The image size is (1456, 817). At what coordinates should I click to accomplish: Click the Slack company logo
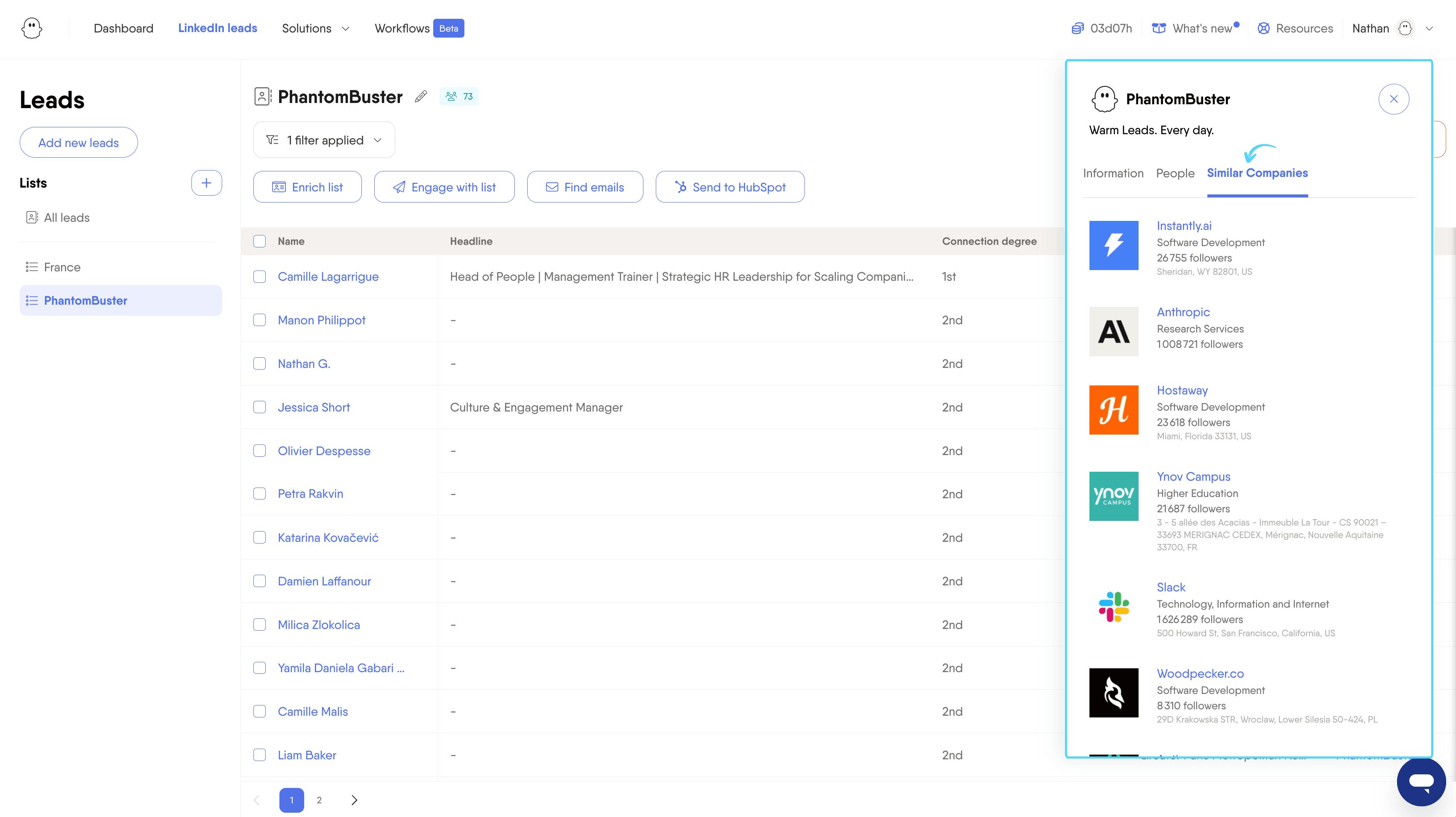click(1113, 607)
